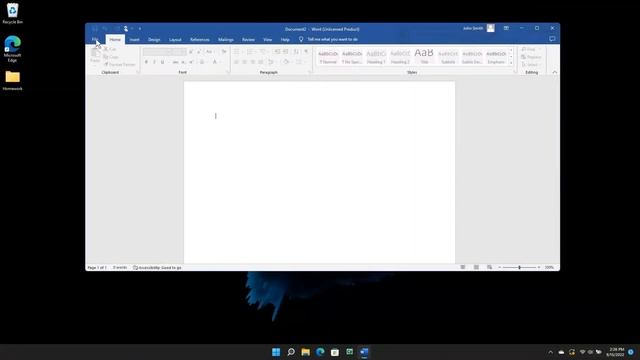The width and height of the screenshot is (640, 360).
Task: Open the Windows Start menu
Action: [x=276, y=352]
